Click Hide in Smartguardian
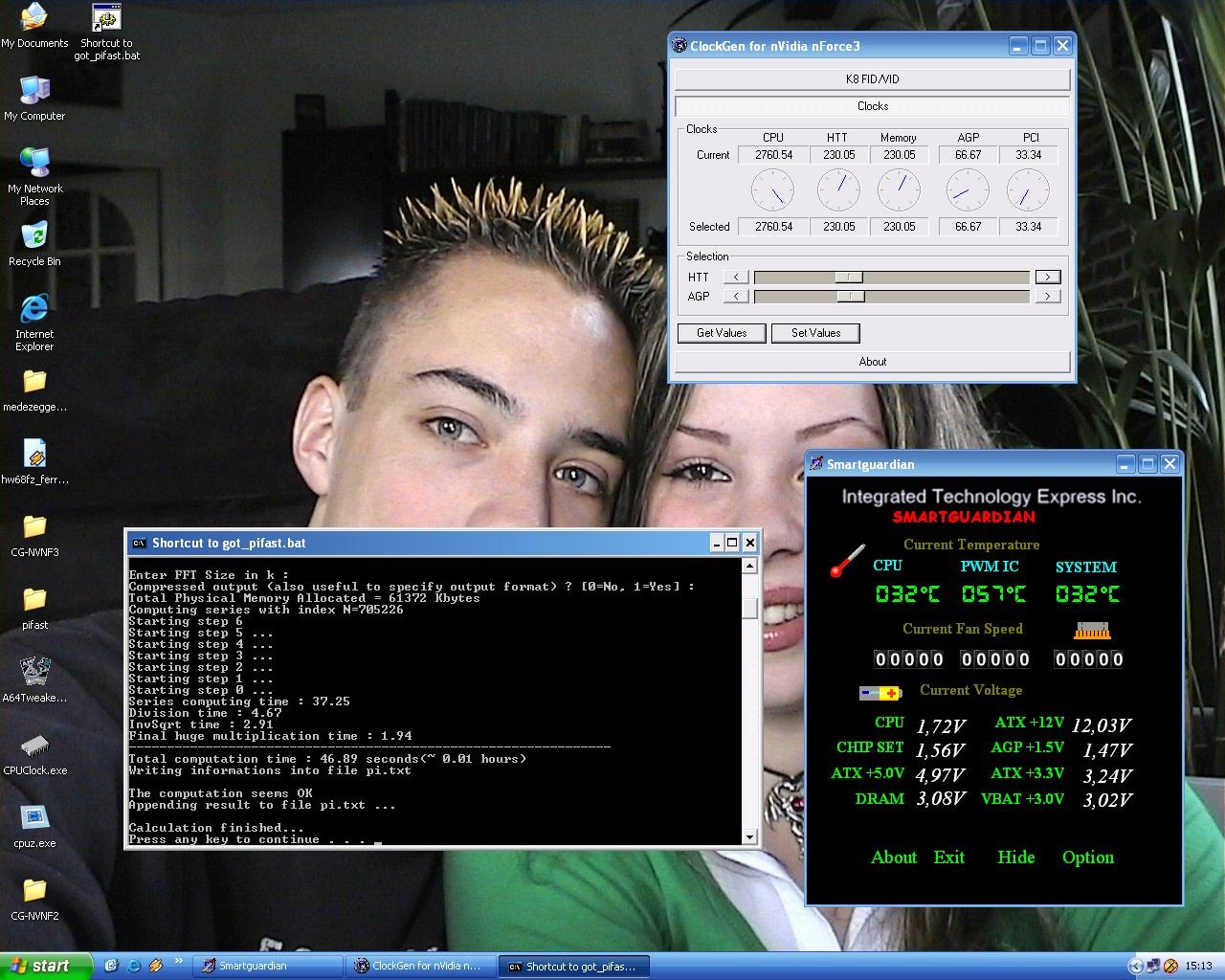This screenshot has width=1225, height=980. click(x=1016, y=857)
